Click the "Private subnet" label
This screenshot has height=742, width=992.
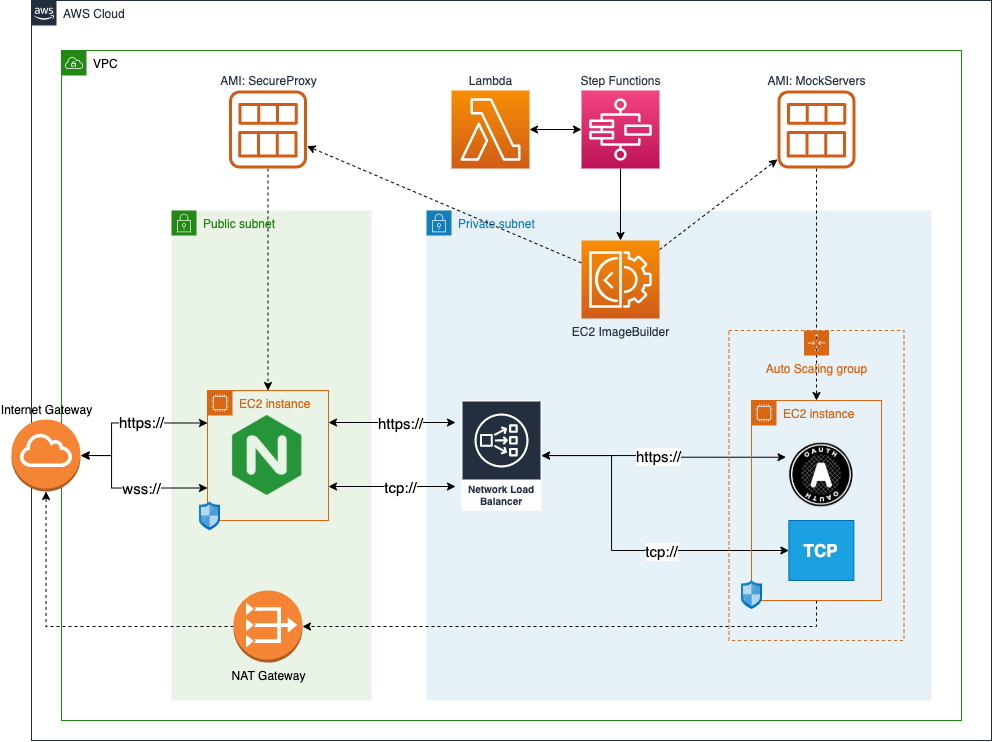[x=496, y=224]
